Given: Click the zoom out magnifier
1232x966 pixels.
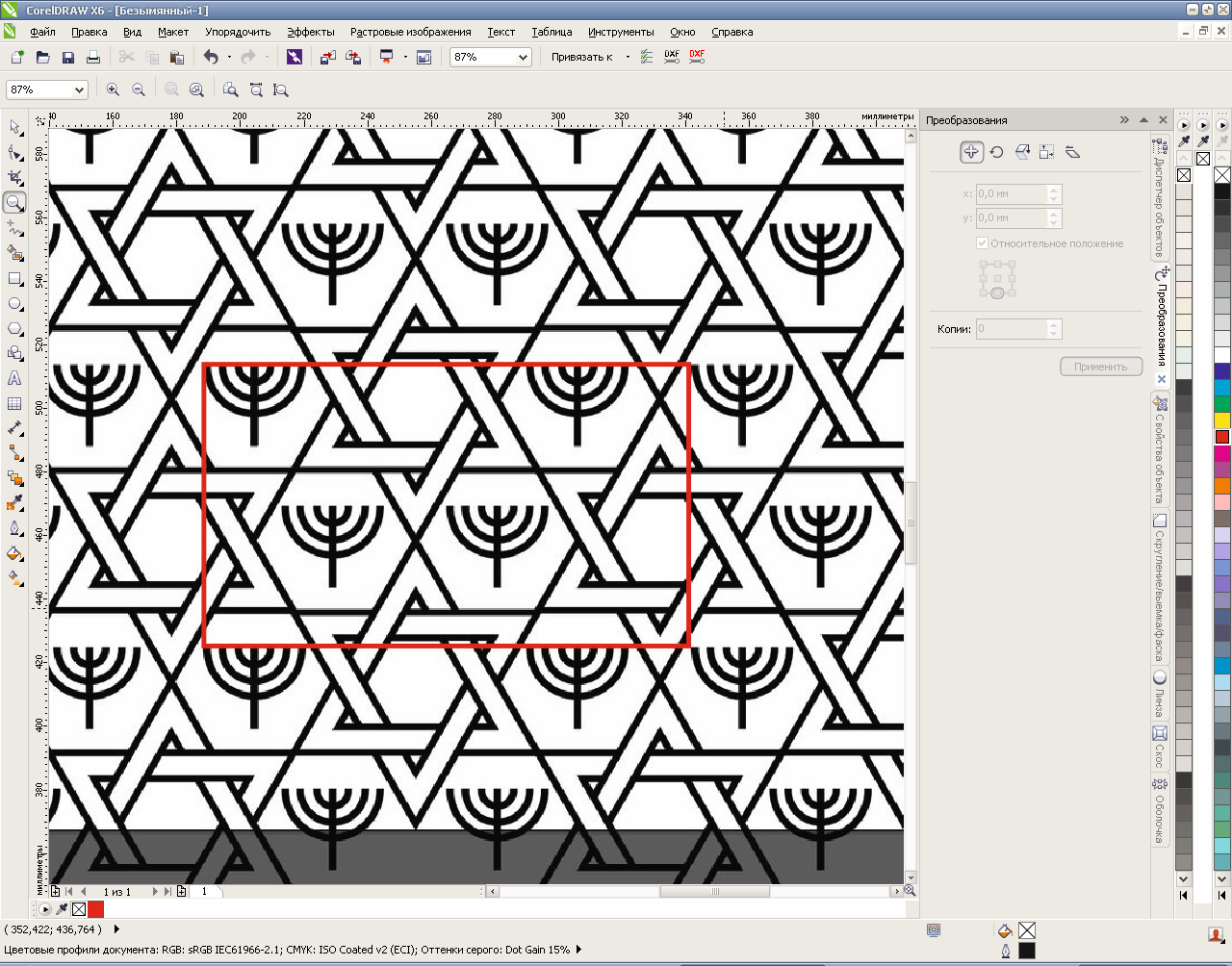Looking at the screenshot, I should [x=138, y=89].
